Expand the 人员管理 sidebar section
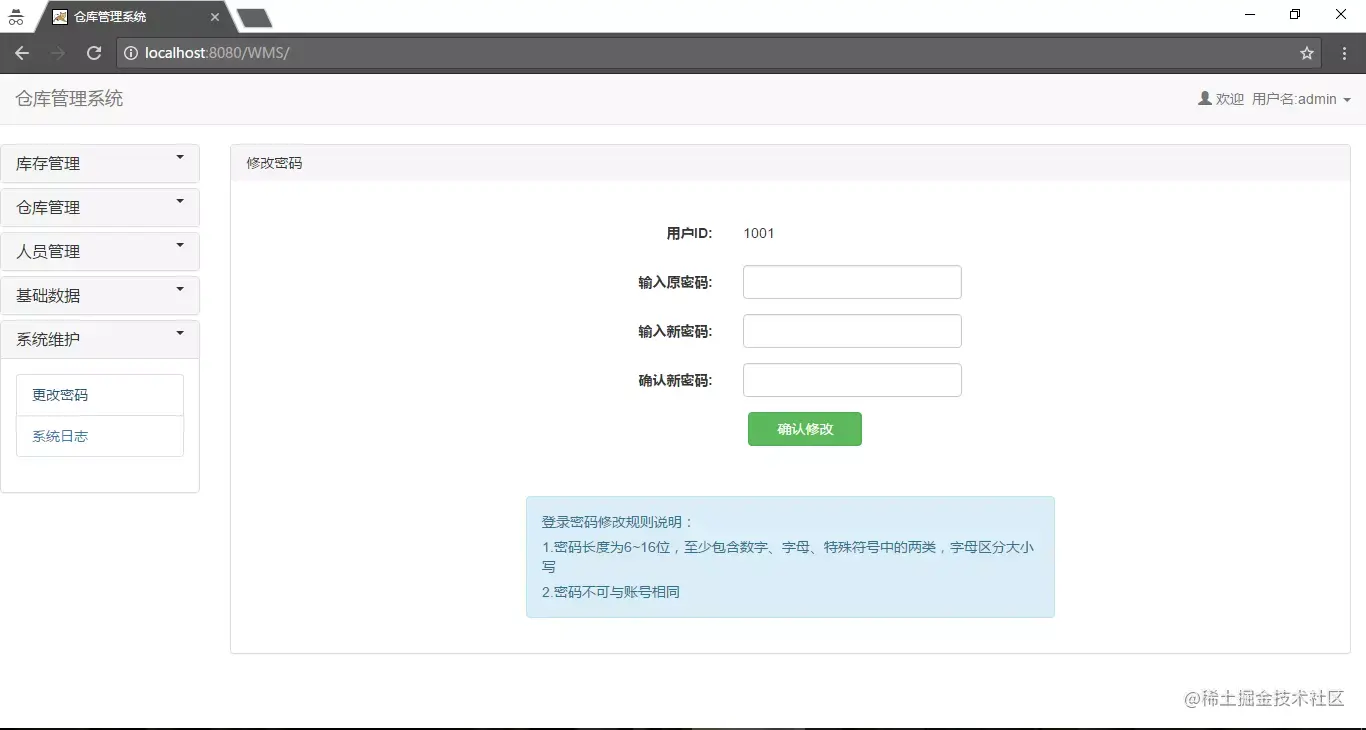Image resolution: width=1366 pixels, height=730 pixels. (x=100, y=252)
